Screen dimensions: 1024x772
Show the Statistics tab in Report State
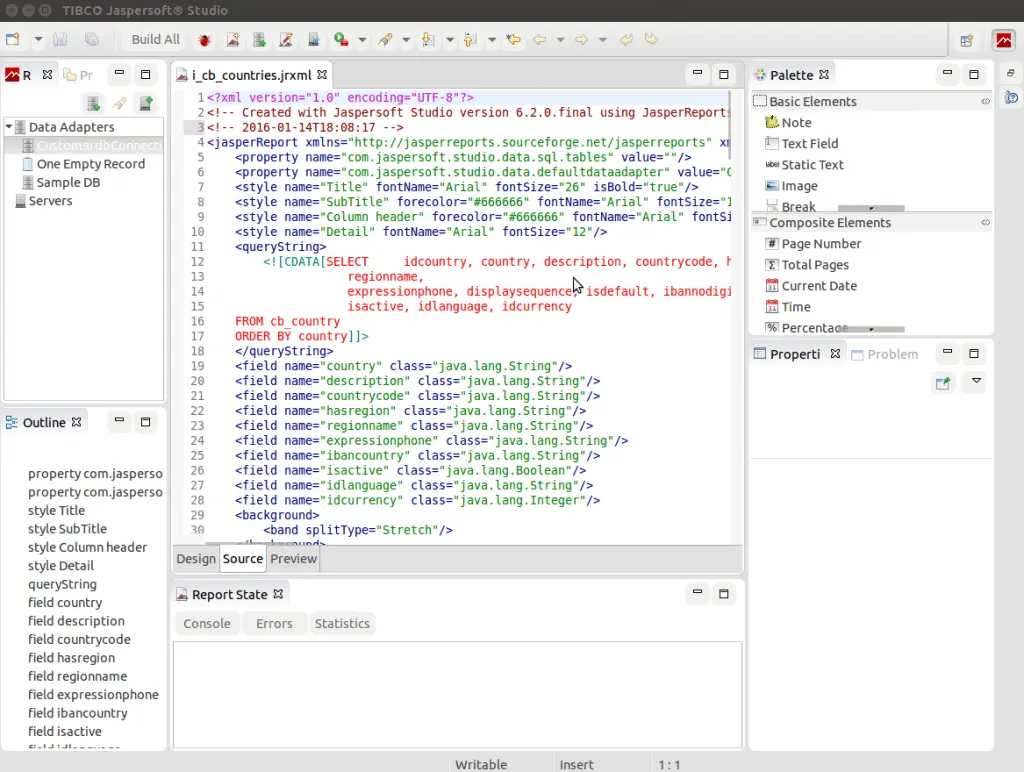tap(342, 624)
